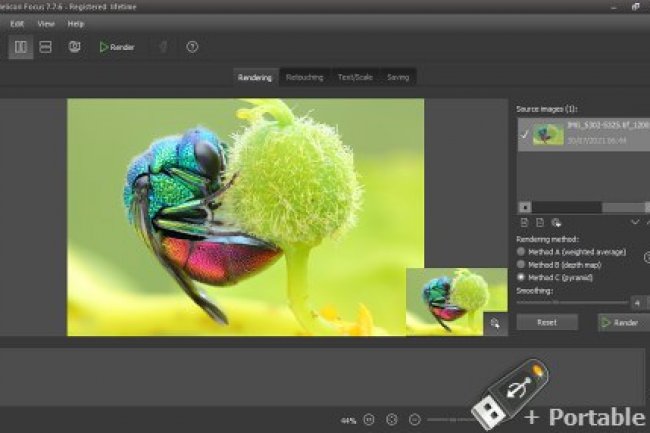Click the first file icon under source list
This screenshot has width=650, height=433.
[525, 221]
